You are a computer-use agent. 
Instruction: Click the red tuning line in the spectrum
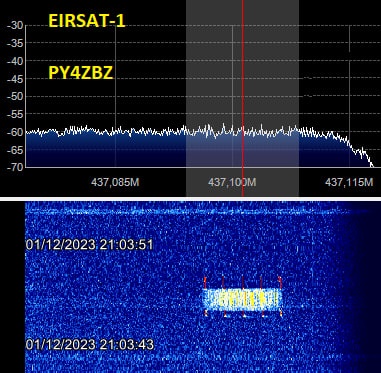coord(243,98)
